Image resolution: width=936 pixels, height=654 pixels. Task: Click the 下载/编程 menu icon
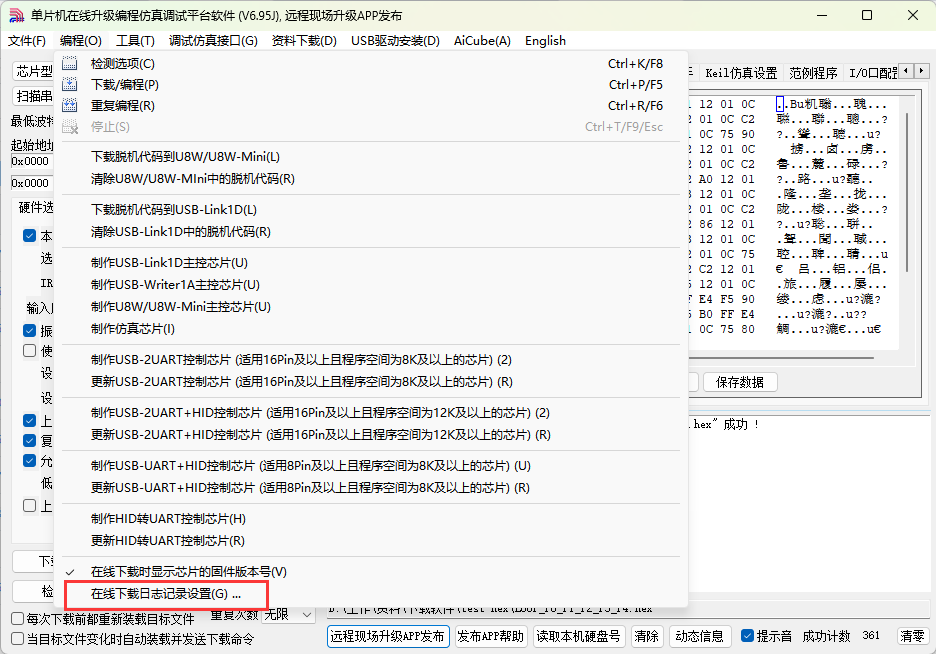pyautogui.click(x=70, y=84)
